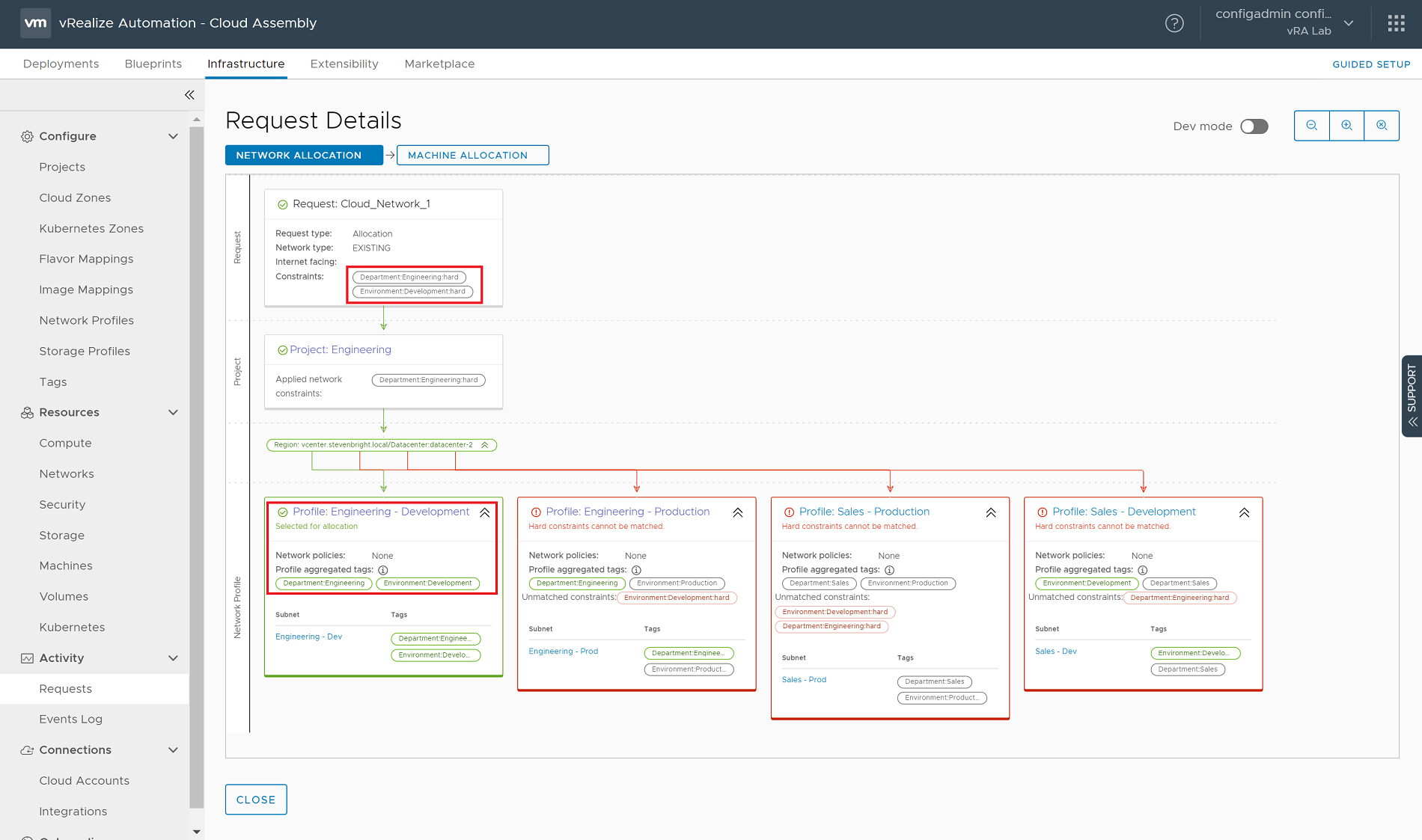
Task: Open the help question mark icon
Action: [x=1174, y=23]
